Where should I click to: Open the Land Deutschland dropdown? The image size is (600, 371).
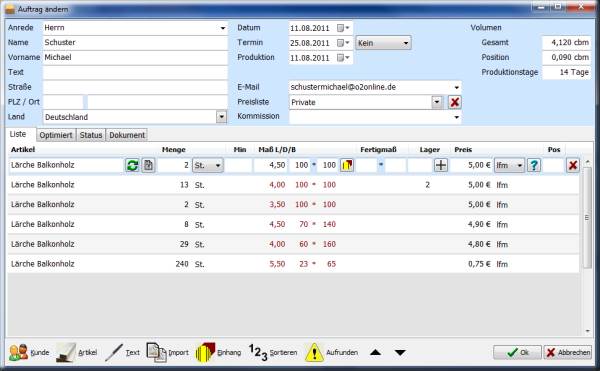point(221,117)
